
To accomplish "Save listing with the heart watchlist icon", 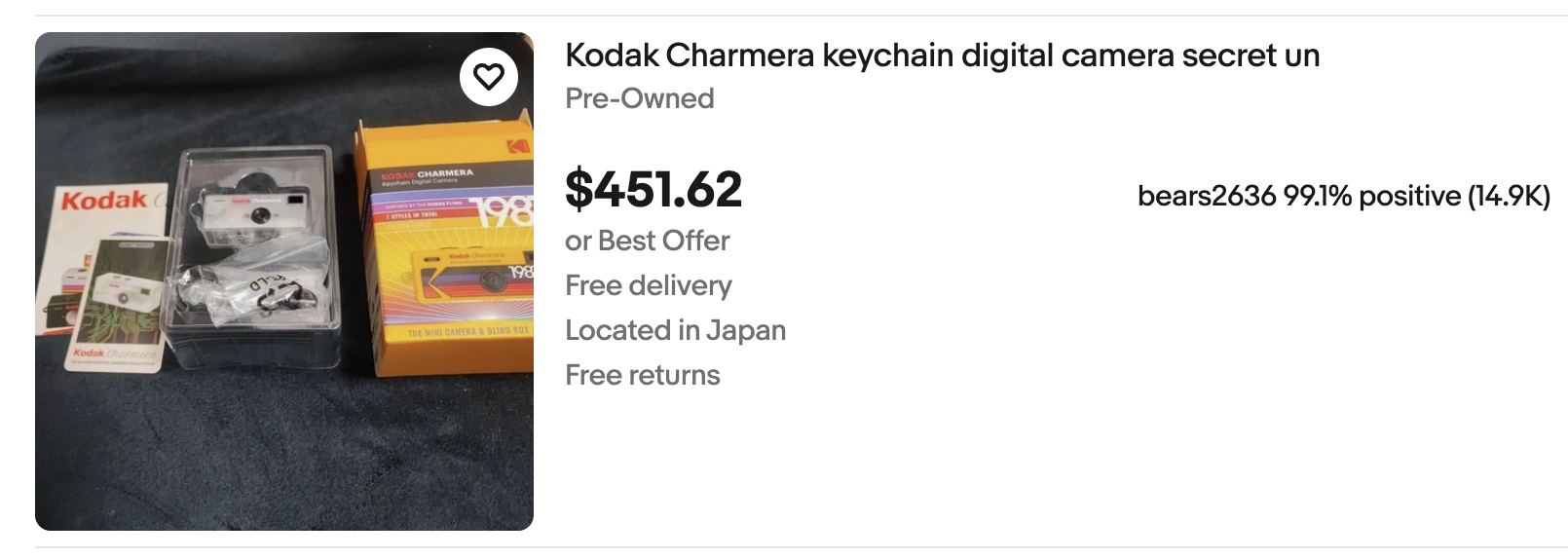I will 489,76.
